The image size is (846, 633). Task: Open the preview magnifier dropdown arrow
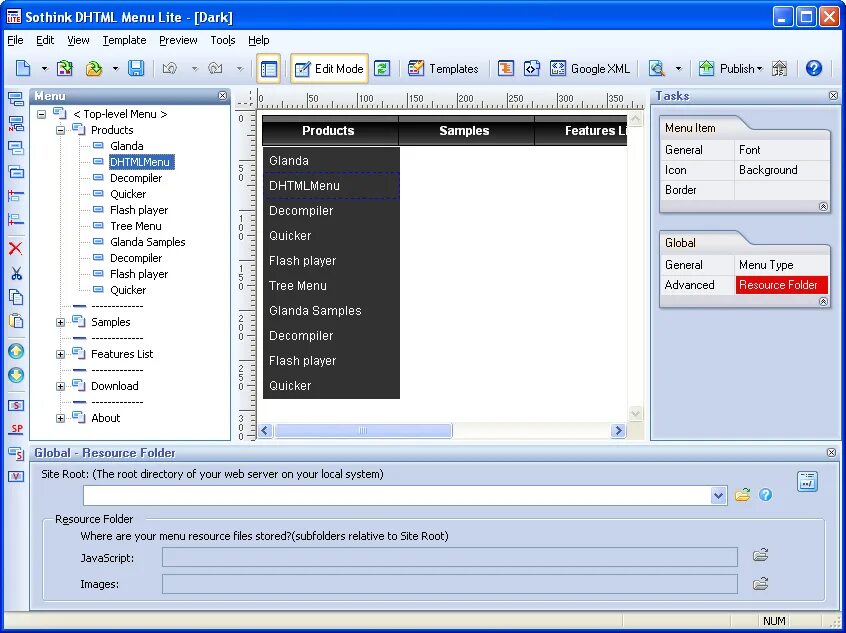tap(678, 69)
